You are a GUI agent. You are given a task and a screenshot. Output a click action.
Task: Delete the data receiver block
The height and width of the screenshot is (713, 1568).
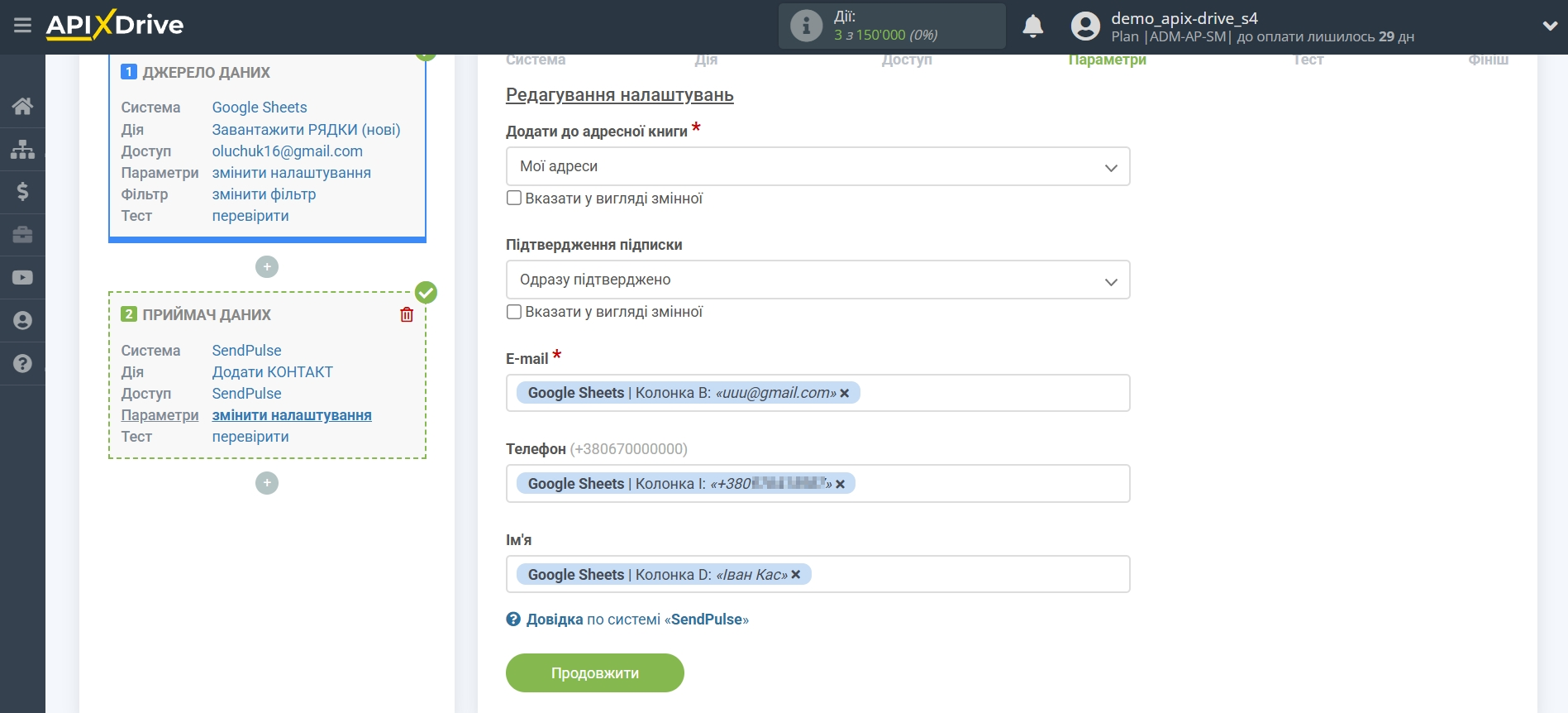tap(407, 314)
